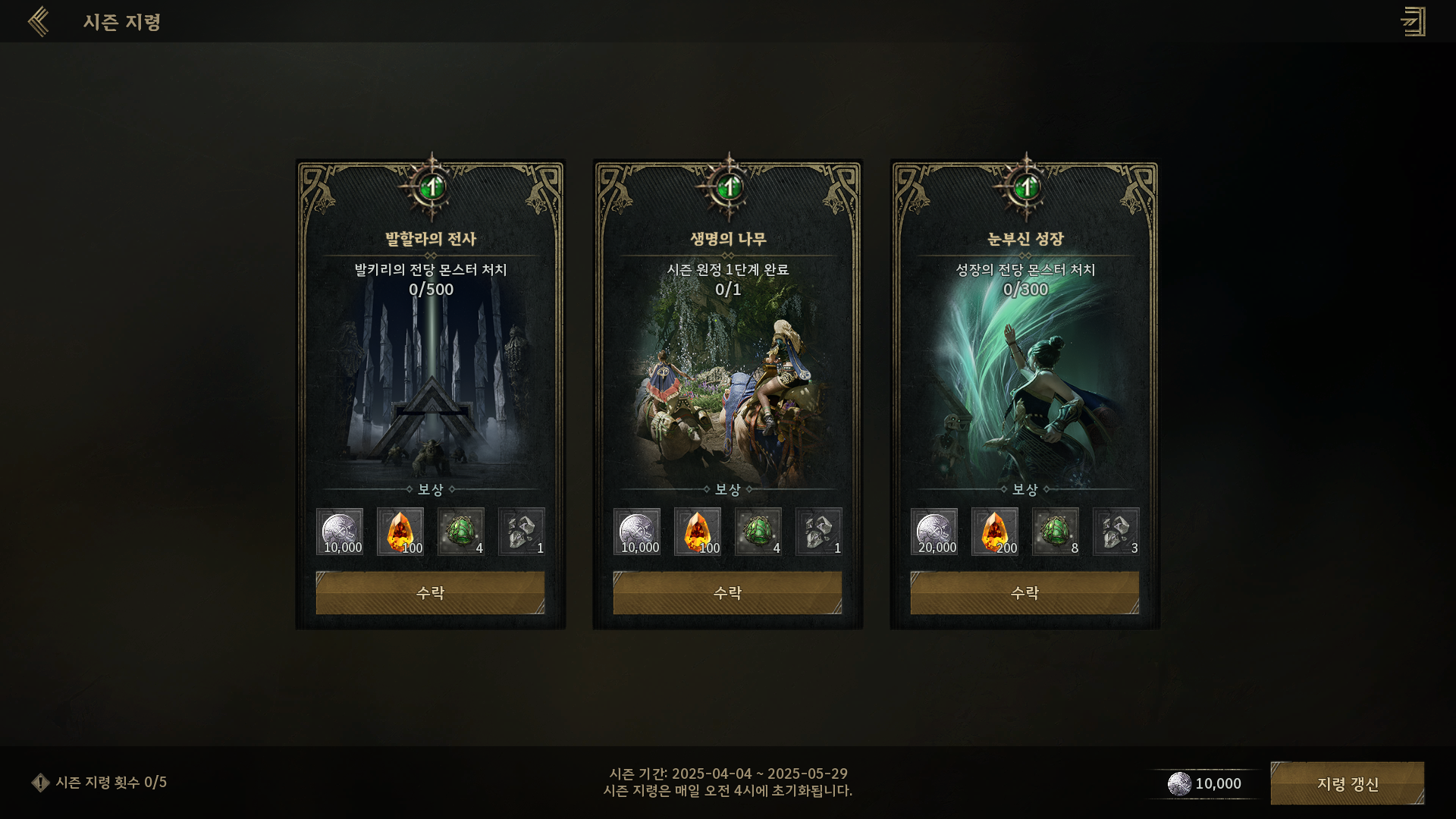Accept the 눈부신 성장 mission with 수락

[x=1025, y=593]
